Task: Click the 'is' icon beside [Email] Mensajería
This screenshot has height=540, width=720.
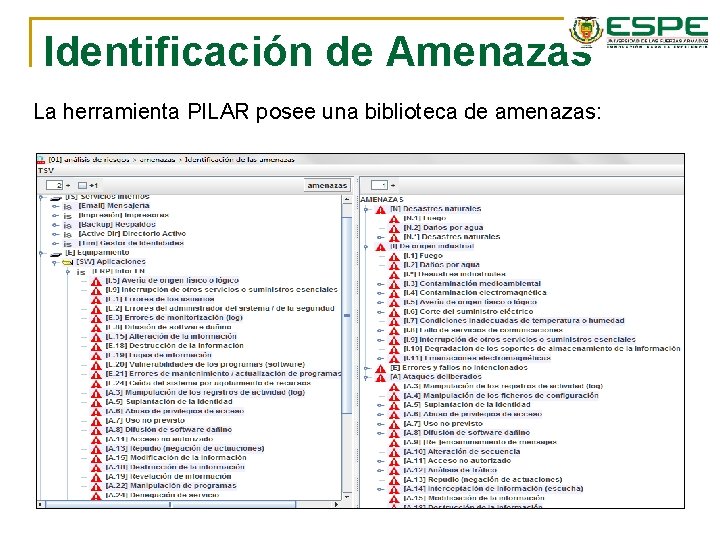Action: [x=68, y=207]
